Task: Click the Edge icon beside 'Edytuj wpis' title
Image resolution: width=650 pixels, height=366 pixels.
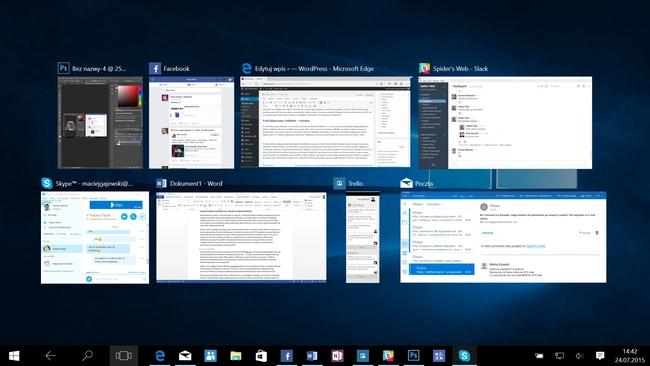Action: (x=247, y=68)
